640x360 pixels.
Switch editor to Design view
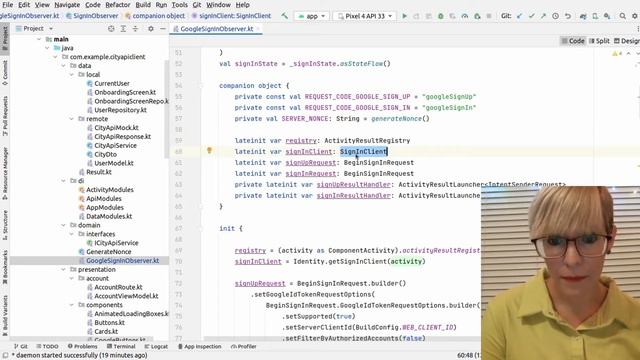(x=627, y=41)
